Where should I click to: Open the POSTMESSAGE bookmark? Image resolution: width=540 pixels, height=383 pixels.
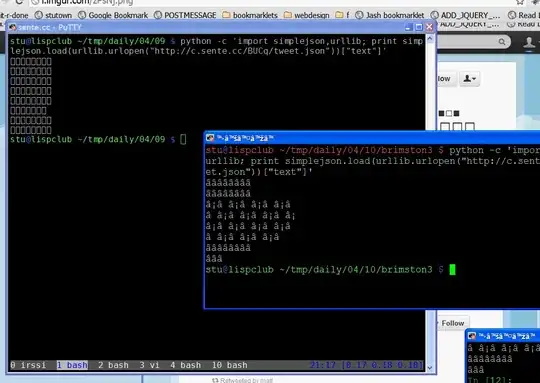(185, 15)
